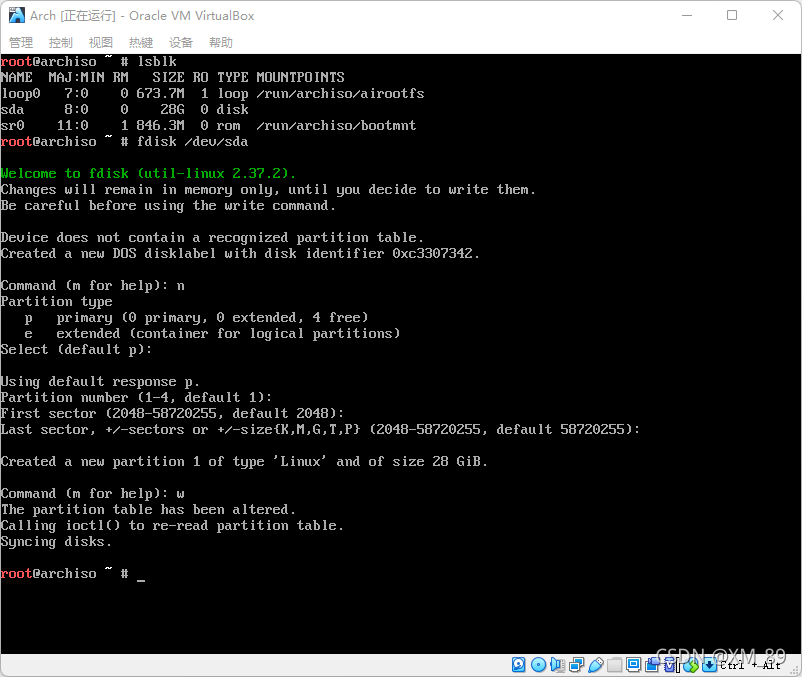
Task: Click the USB devices status icon
Action: coord(596,664)
